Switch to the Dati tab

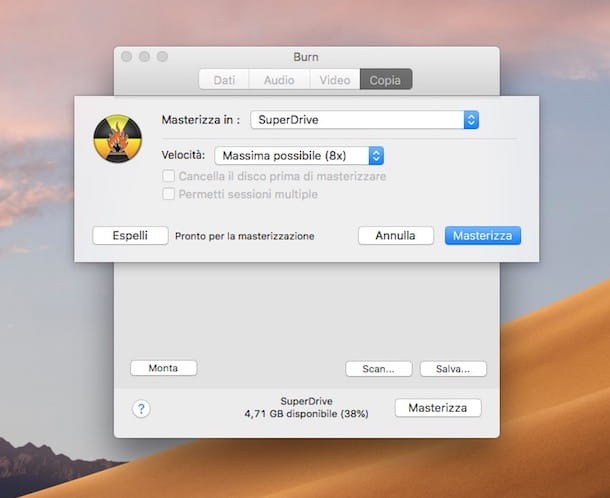point(224,80)
